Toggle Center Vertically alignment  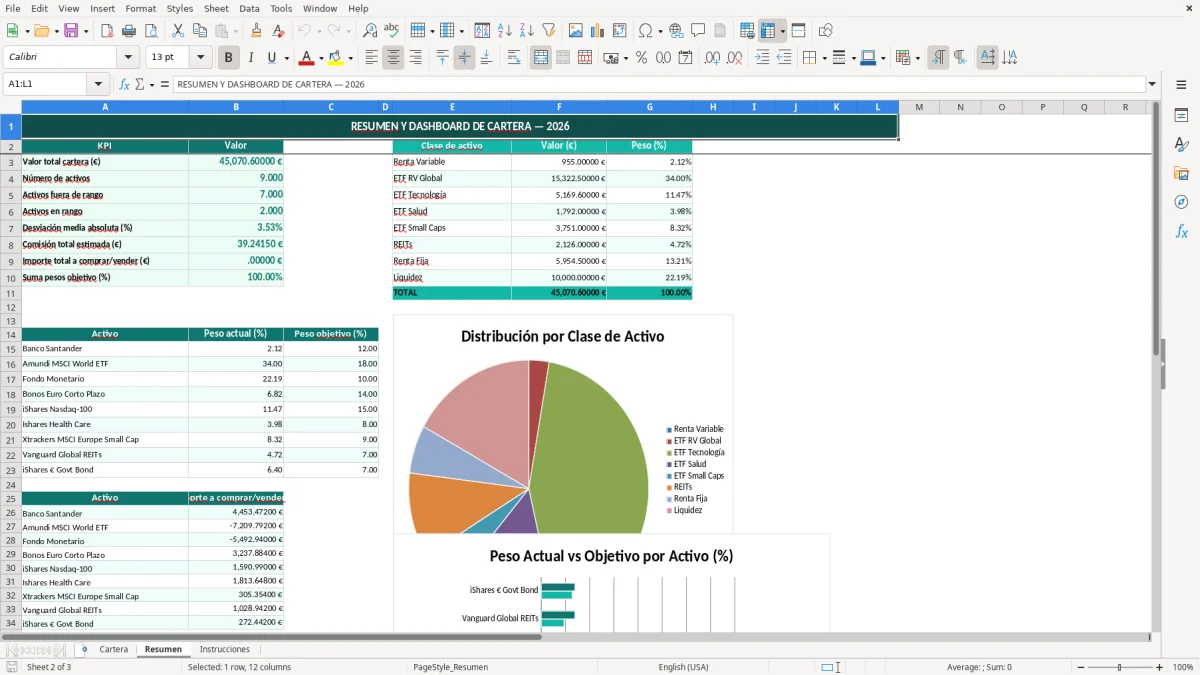(x=464, y=58)
